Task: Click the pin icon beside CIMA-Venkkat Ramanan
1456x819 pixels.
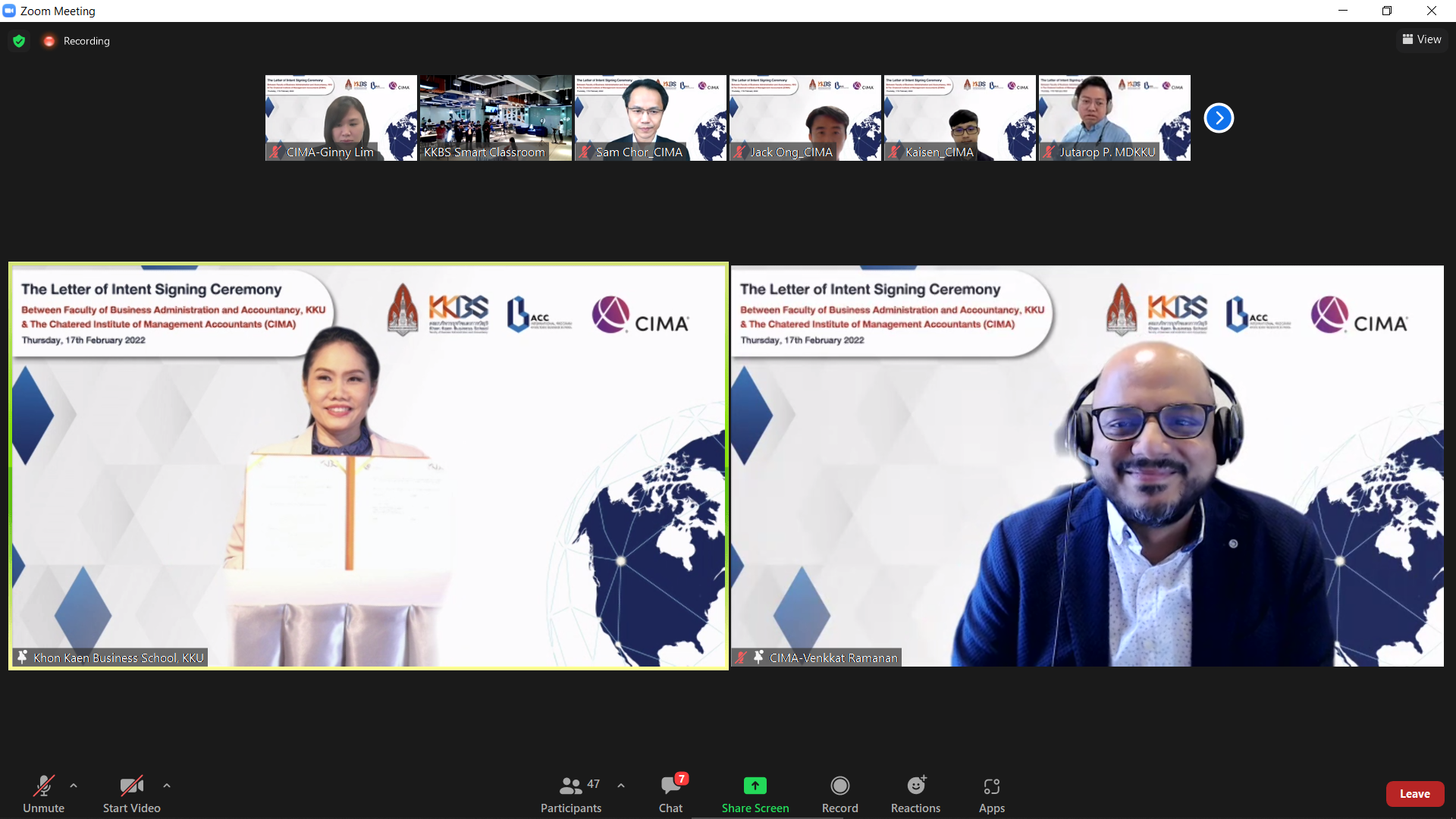Action: tap(758, 657)
